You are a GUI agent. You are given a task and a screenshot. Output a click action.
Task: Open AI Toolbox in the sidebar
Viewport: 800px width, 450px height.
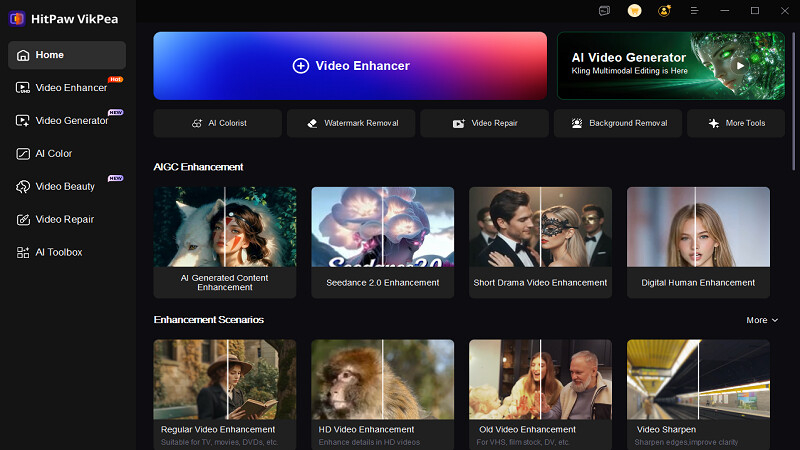click(x=67, y=253)
